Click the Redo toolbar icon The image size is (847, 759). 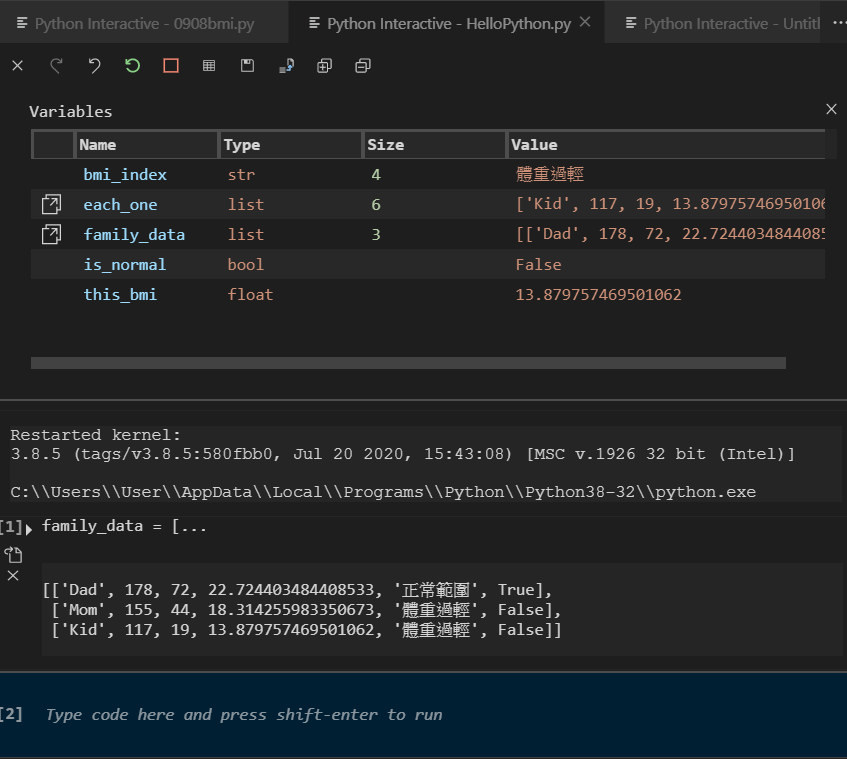[x=56, y=66]
